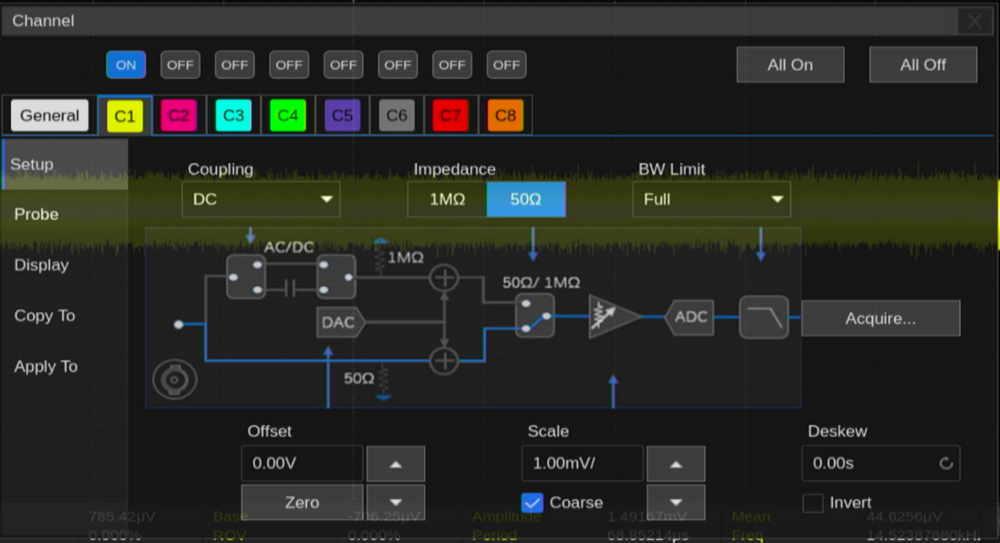The image size is (1000, 543).
Task: Click the DAC block in signal diagram
Action: click(x=339, y=323)
